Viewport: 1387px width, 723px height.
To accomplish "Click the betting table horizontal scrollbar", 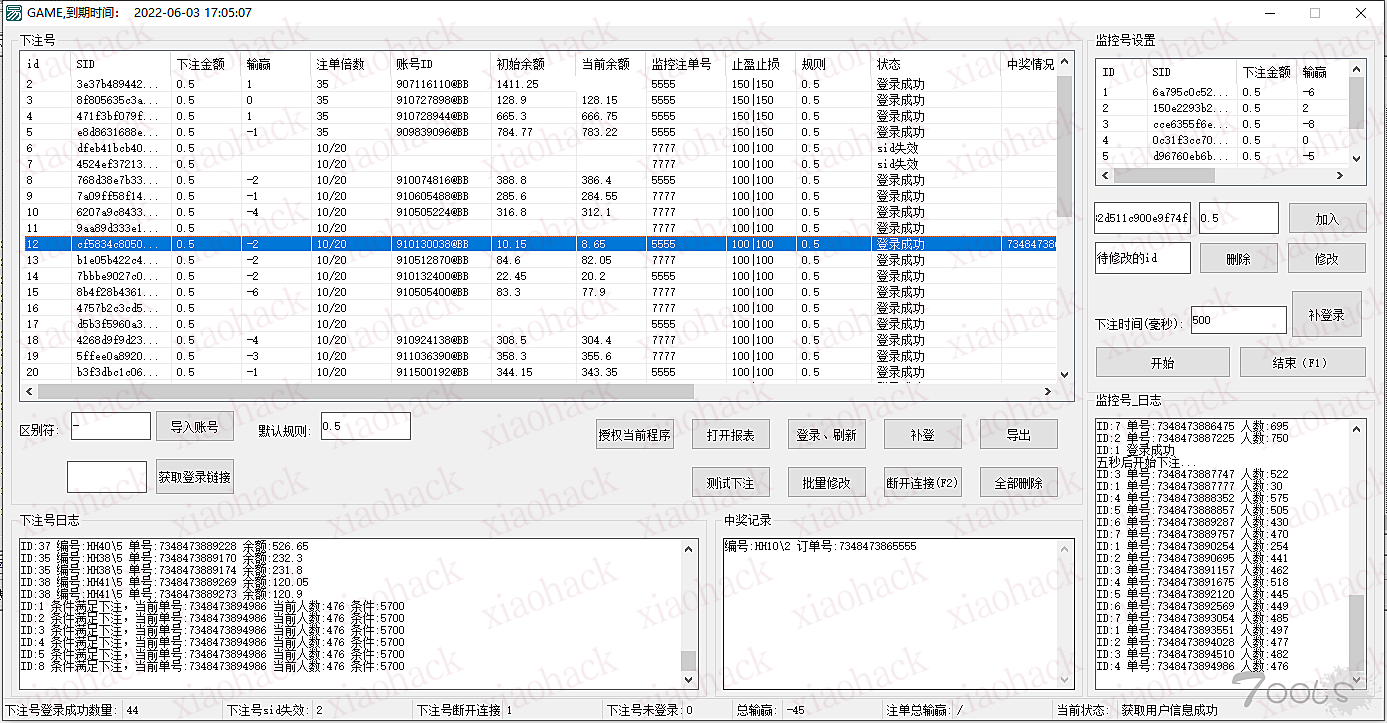I will [360, 392].
